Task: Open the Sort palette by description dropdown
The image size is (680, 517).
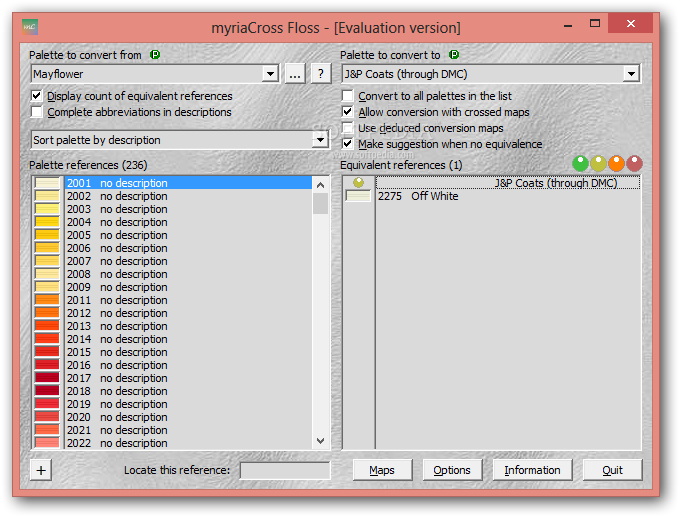Action: (x=320, y=140)
